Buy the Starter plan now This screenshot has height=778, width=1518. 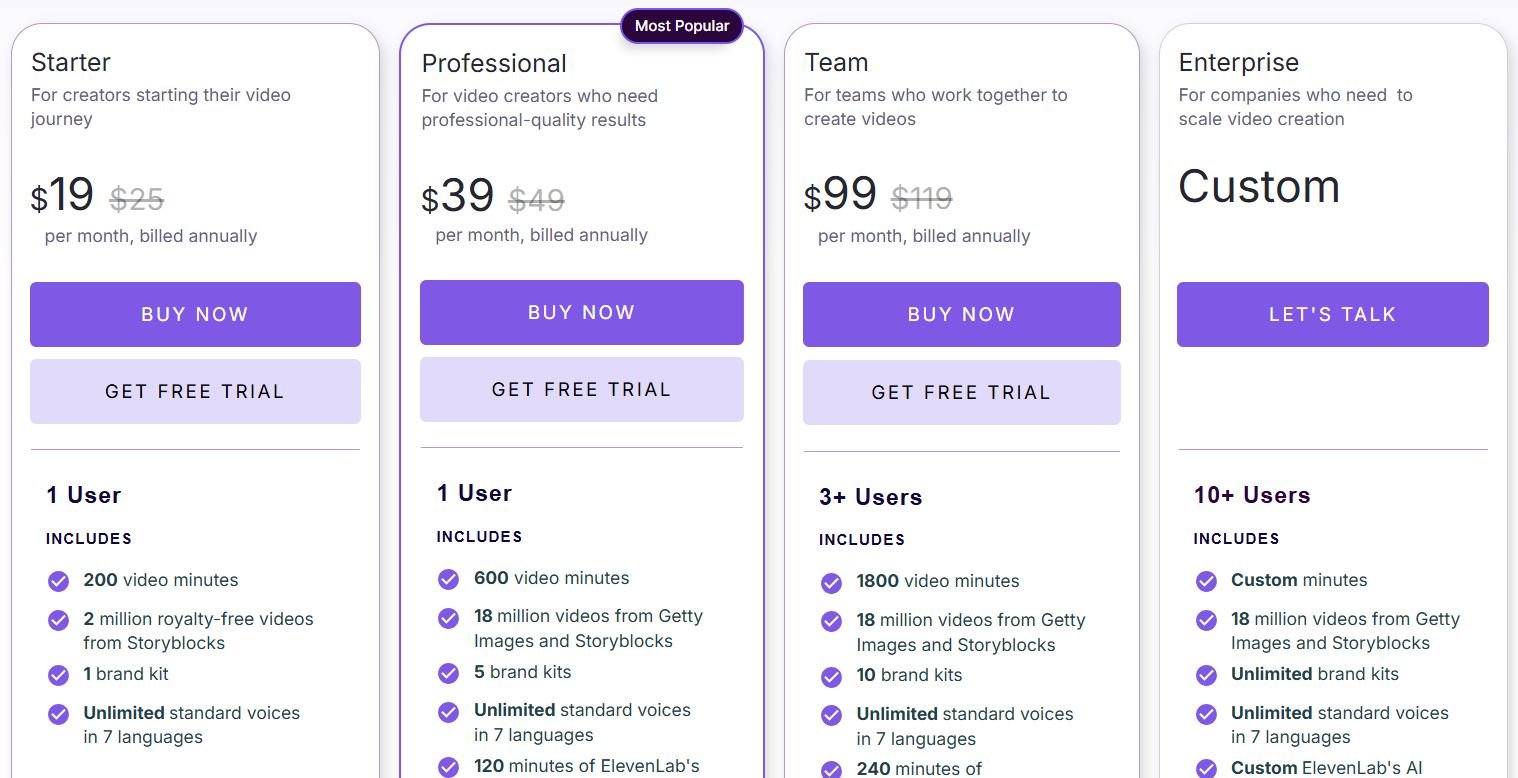coord(195,314)
